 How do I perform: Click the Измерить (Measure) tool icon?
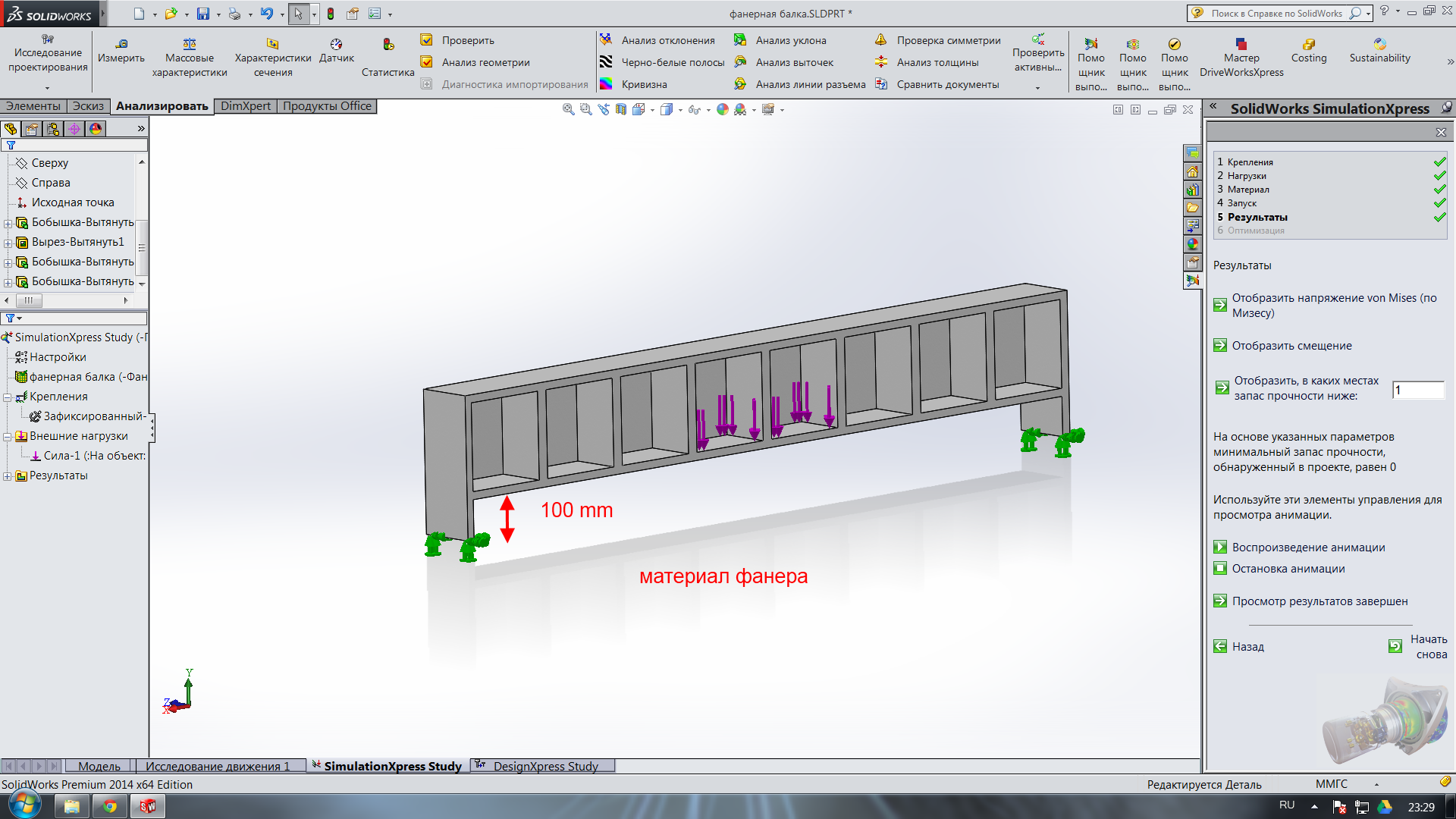(121, 44)
